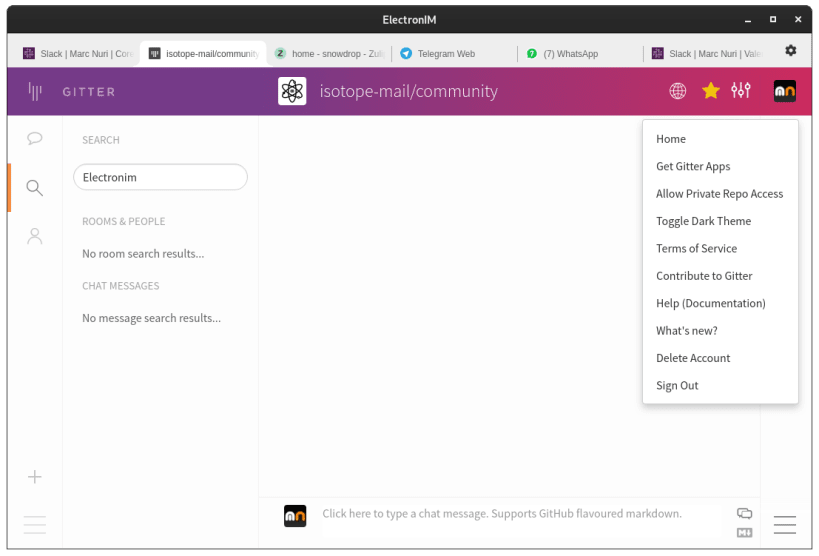819x556 pixels.
Task: Click the 'SEARCH' panel heading
Action: pos(101,140)
